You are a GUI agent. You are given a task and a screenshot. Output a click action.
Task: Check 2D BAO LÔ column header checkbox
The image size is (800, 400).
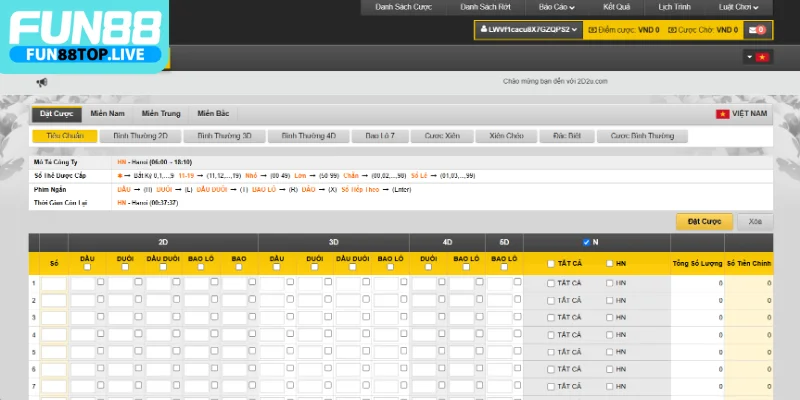click(201, 267)
